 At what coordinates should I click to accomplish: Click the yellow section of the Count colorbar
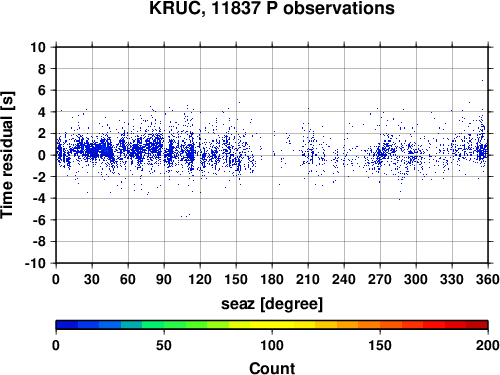tap(272, 325)
